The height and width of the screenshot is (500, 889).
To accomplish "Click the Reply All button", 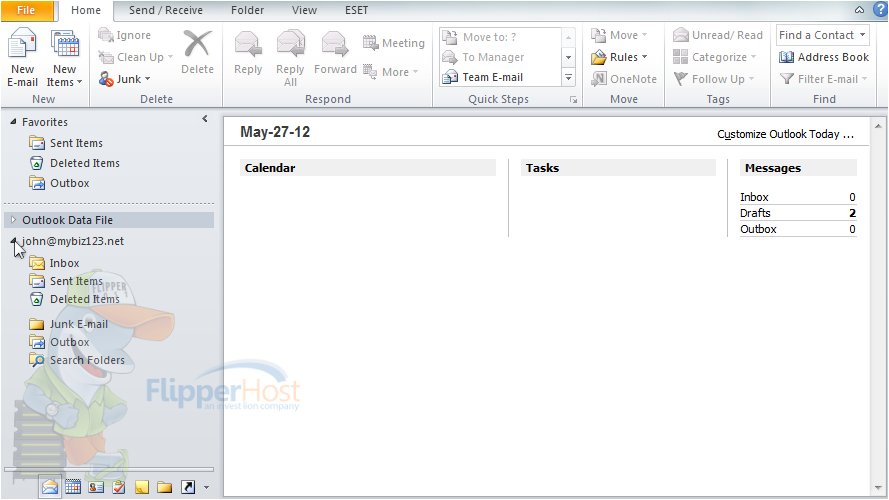I will (x=290, y=59).
